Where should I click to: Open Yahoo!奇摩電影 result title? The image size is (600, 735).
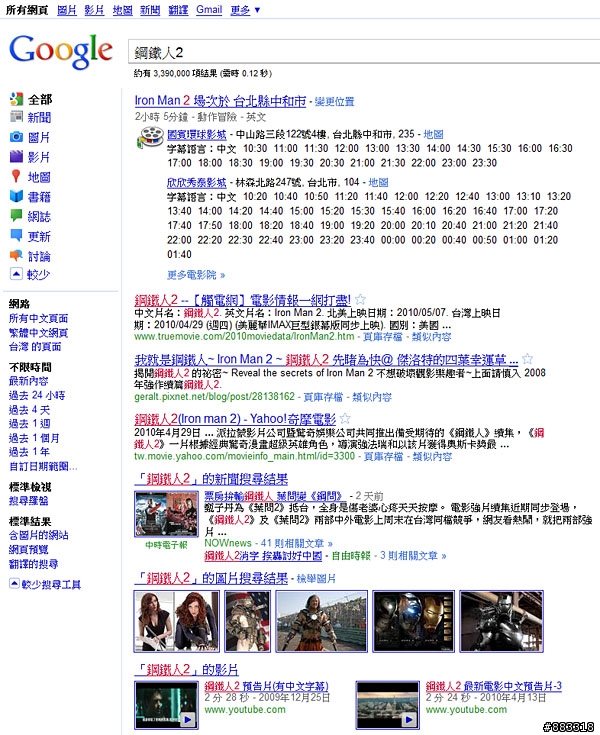coord(235,419)
